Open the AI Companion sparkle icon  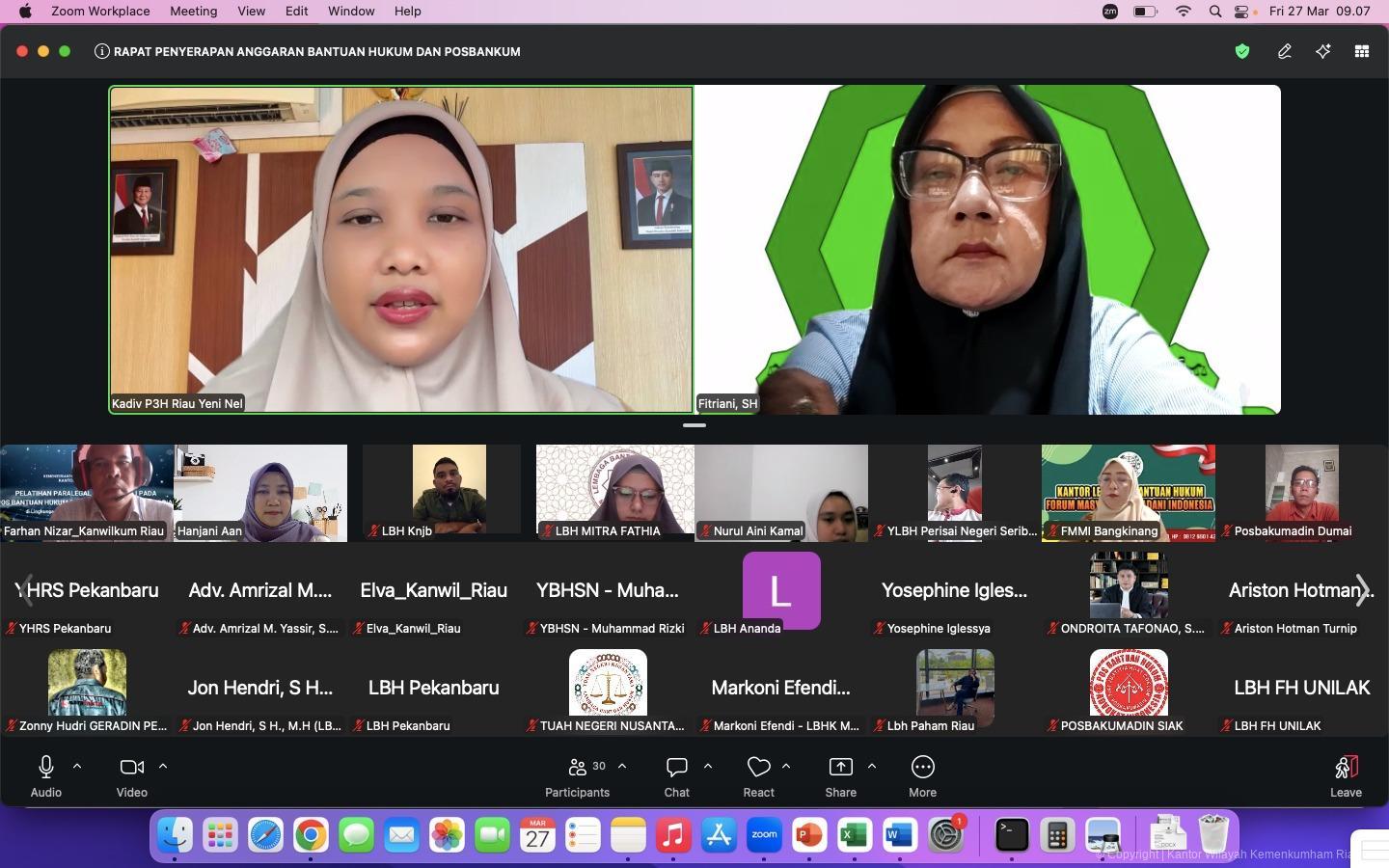click(1323, 52)
